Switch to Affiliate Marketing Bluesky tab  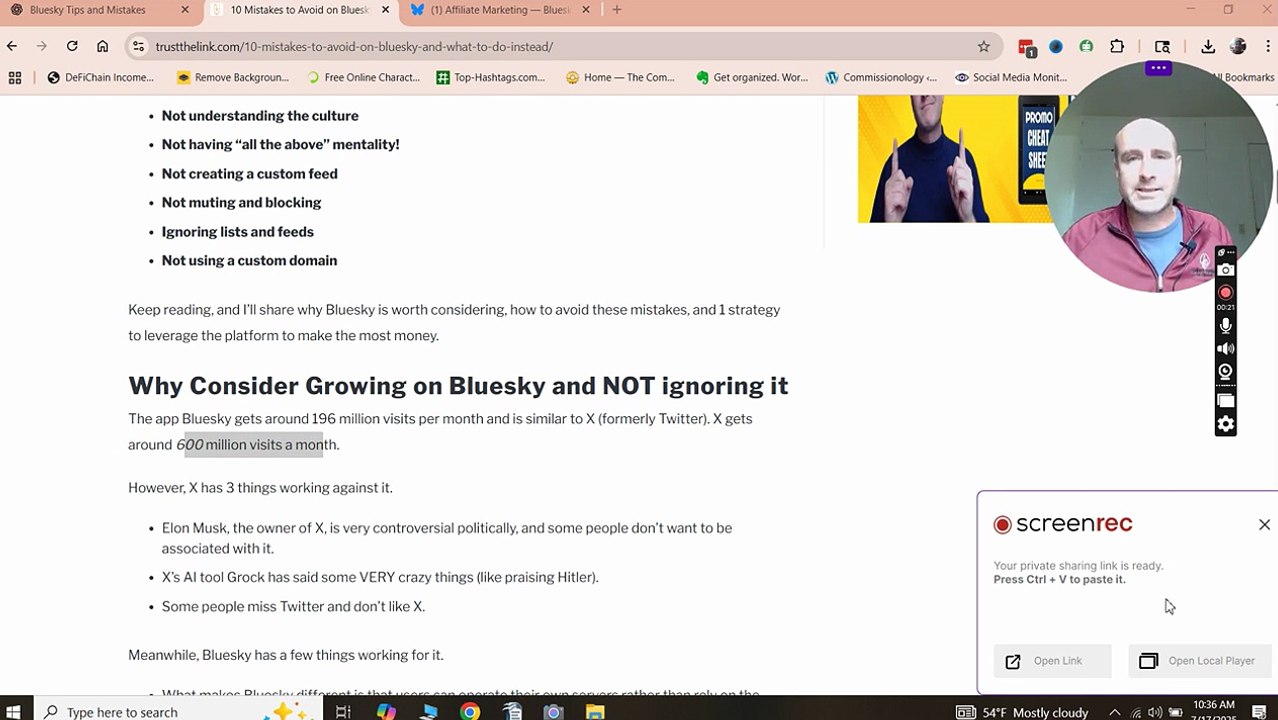click(500, 10)
